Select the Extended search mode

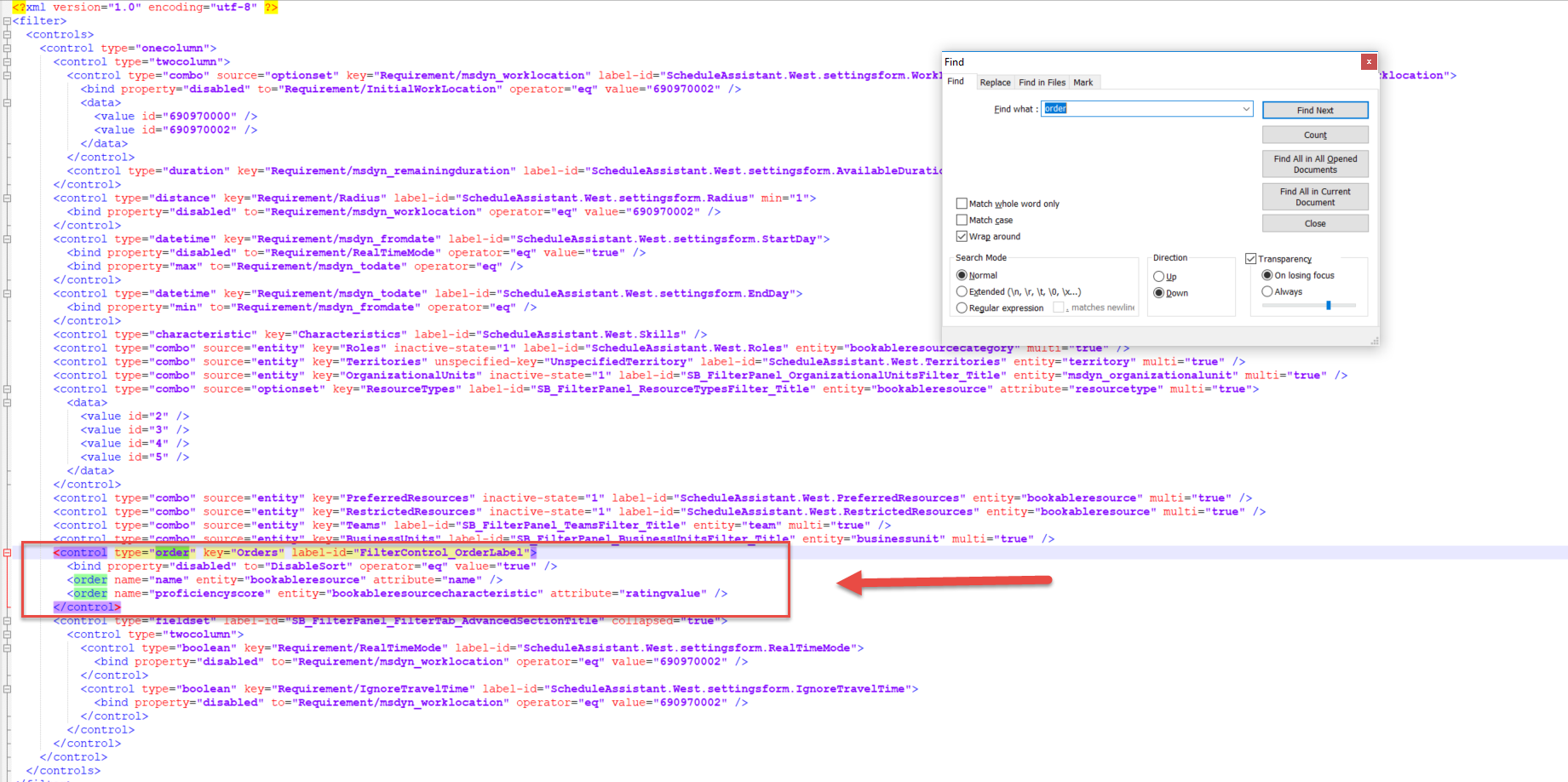(962, 291)
